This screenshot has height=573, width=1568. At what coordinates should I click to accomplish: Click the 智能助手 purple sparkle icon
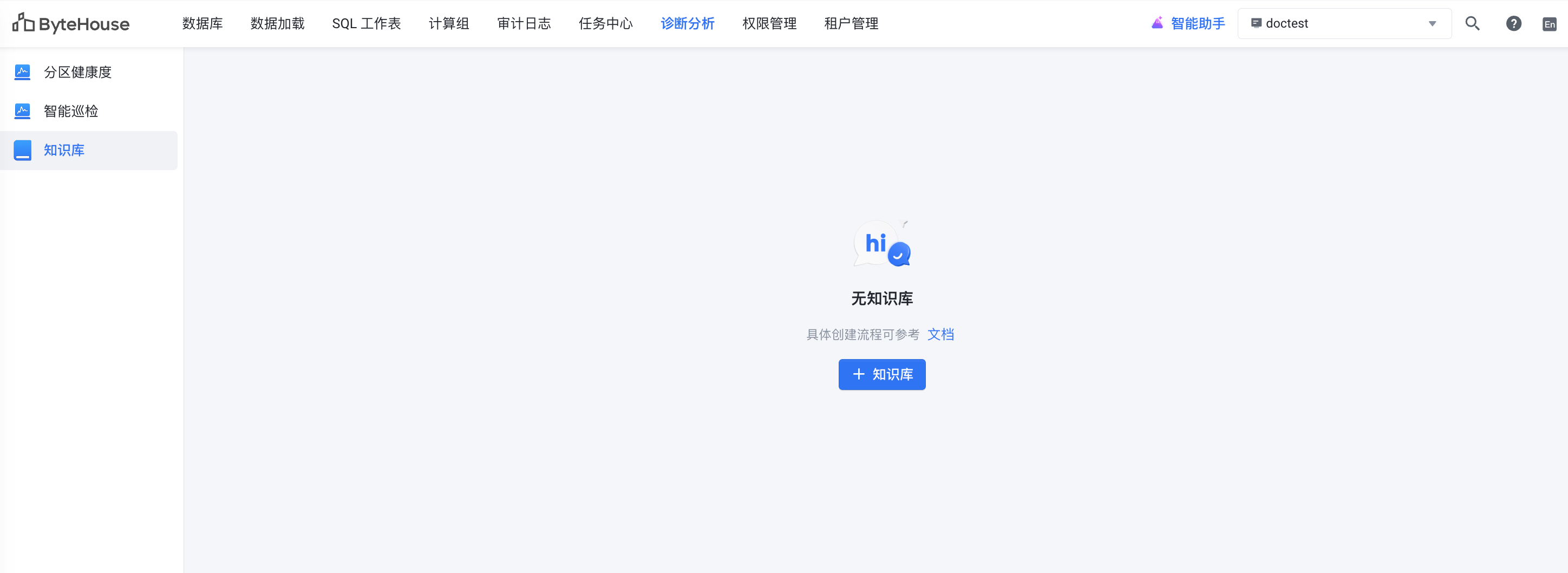pos(1158,23)
